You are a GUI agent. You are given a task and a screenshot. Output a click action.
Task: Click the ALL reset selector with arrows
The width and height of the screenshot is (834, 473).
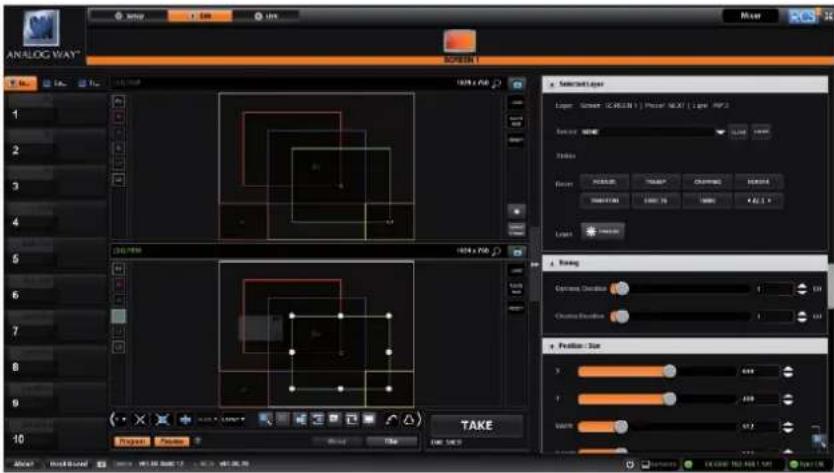pyautogui.click(x=758, y=201)
